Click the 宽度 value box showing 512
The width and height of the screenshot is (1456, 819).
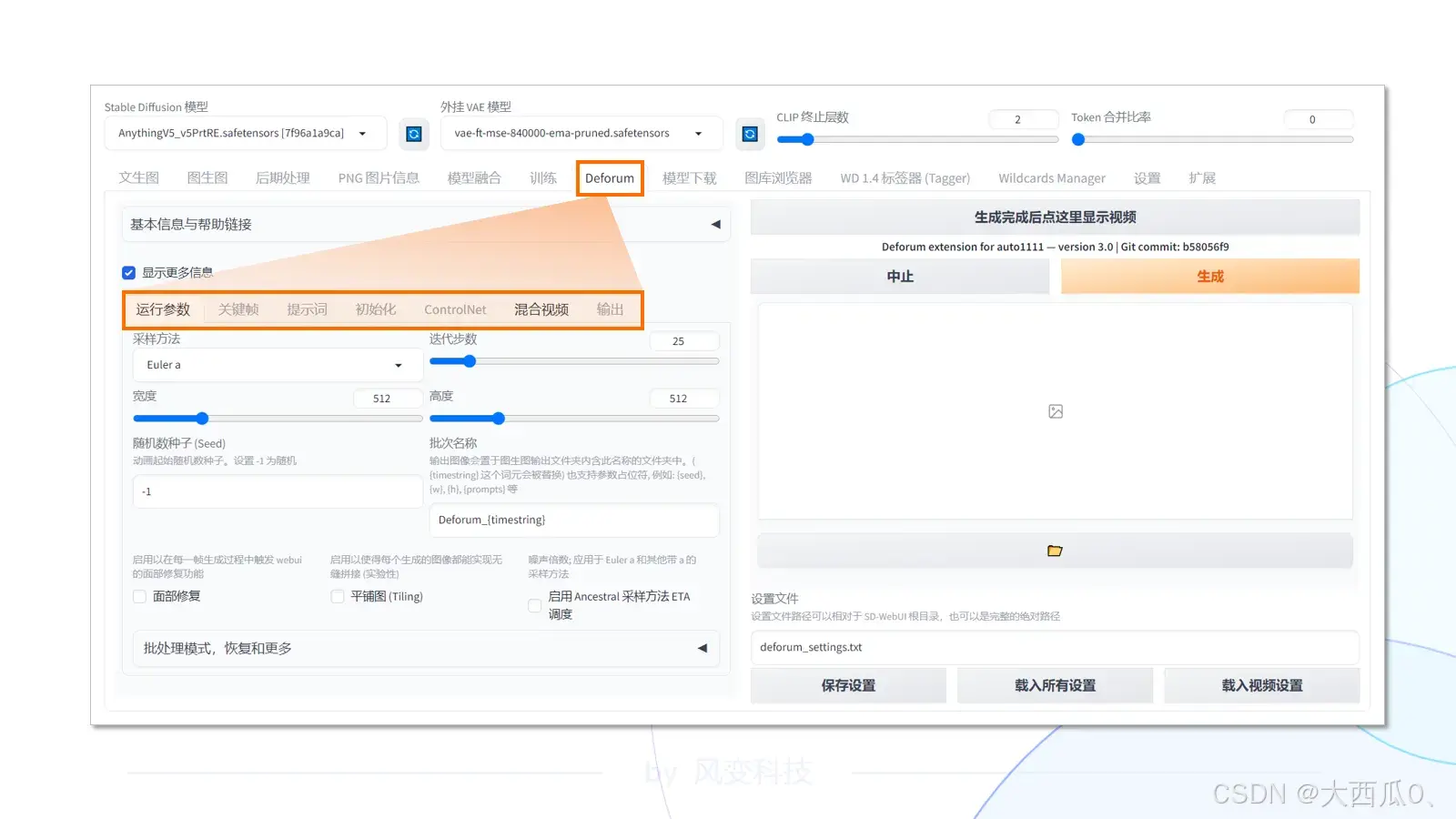388,399
